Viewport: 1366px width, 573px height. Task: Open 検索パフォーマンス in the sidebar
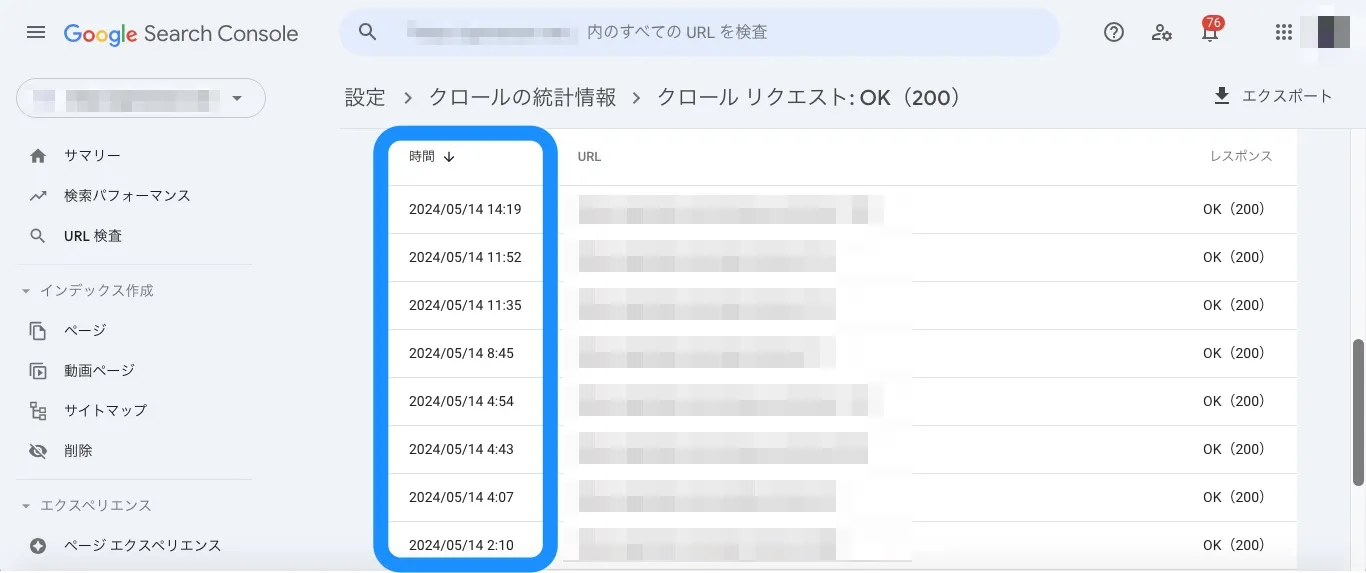coord(127,196)
